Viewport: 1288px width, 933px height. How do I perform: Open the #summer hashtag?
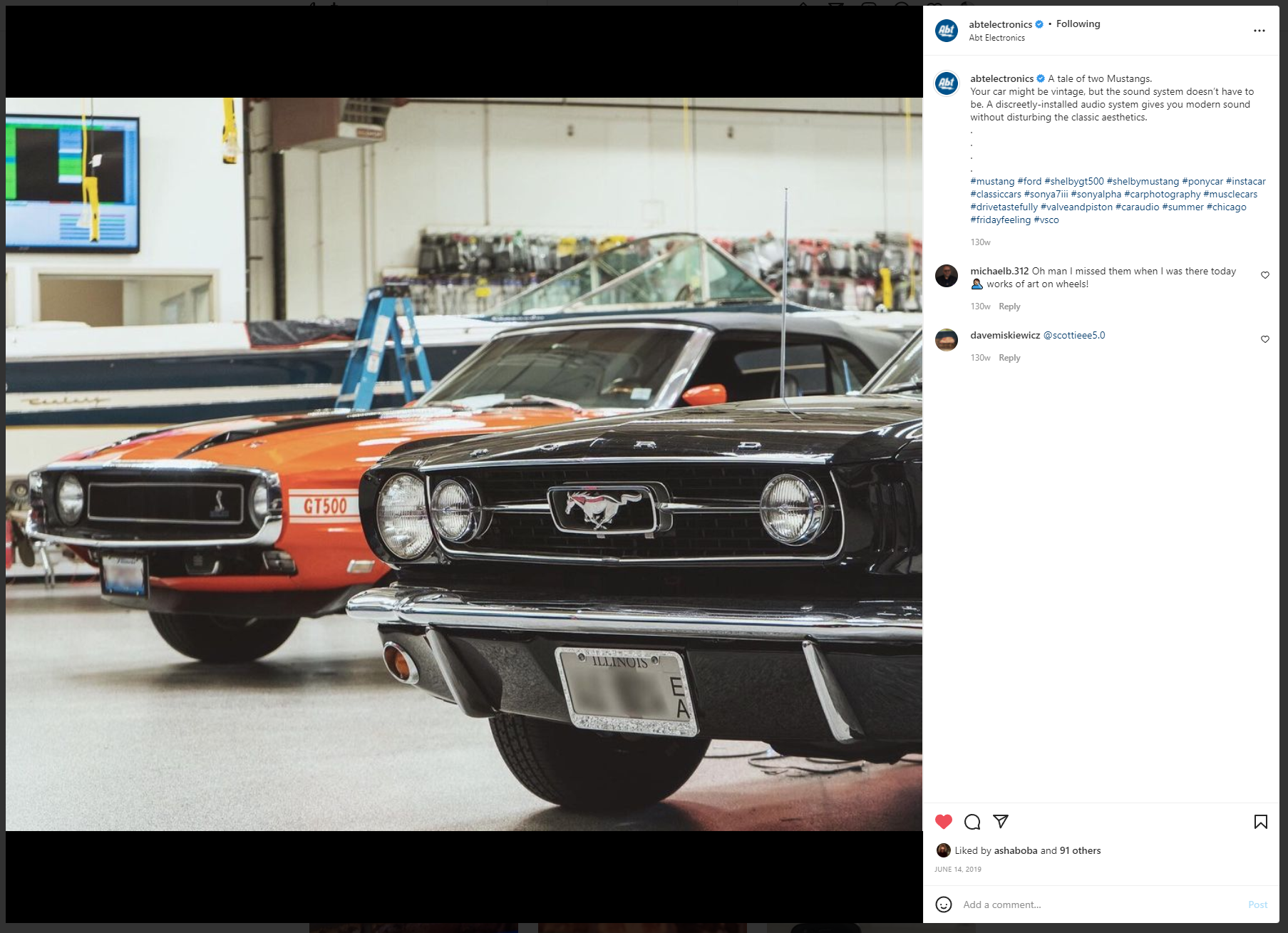(1183, 207)
